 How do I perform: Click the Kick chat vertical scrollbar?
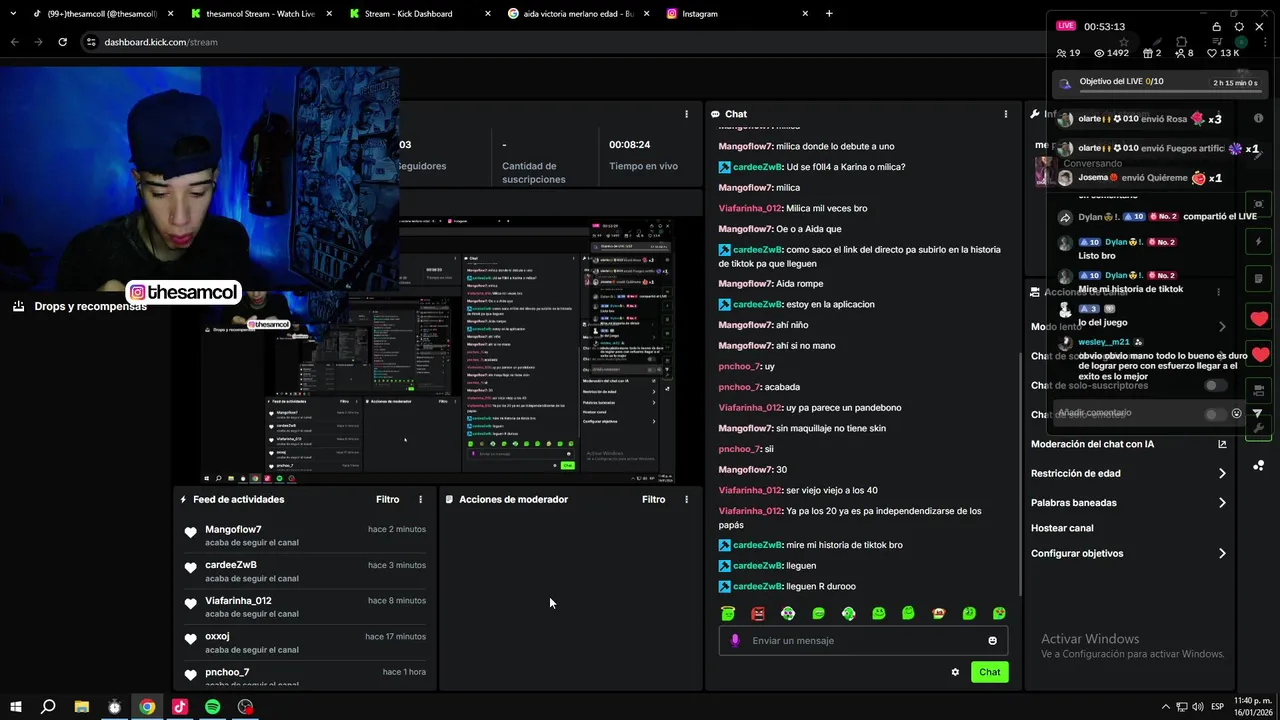click(1019, 475)
